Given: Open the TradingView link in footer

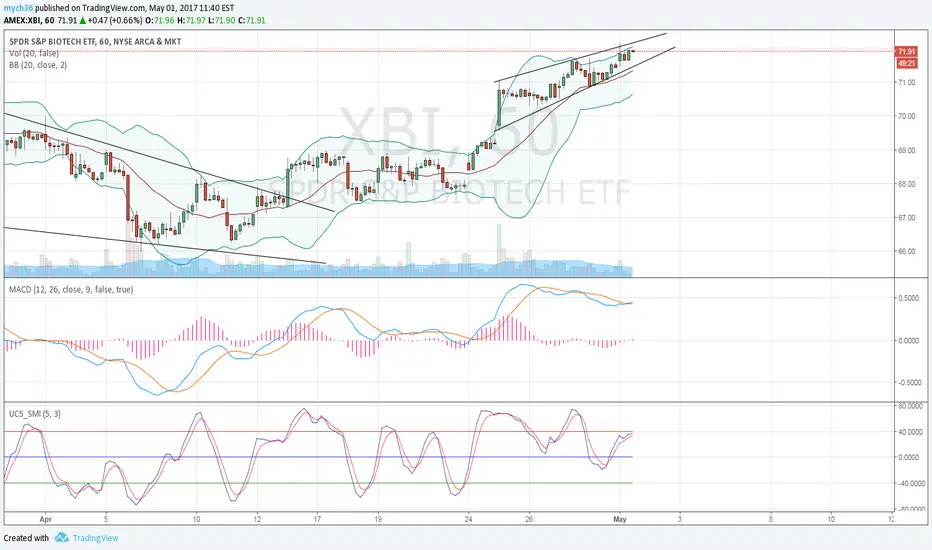Looking at the screenshot, I should tap(95, 538).
